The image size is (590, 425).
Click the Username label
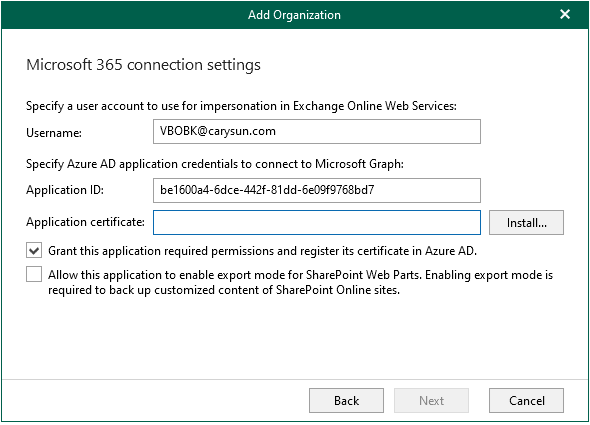(54, 133)
